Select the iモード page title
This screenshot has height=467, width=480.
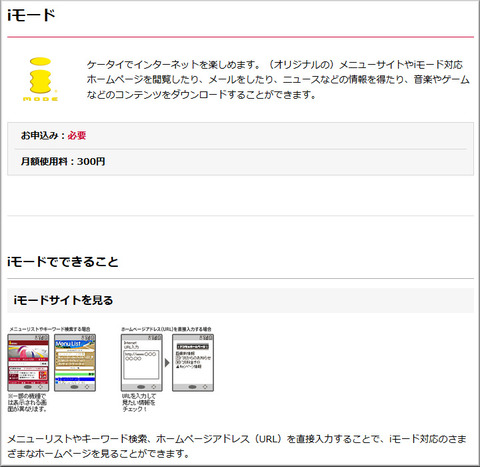31,15
